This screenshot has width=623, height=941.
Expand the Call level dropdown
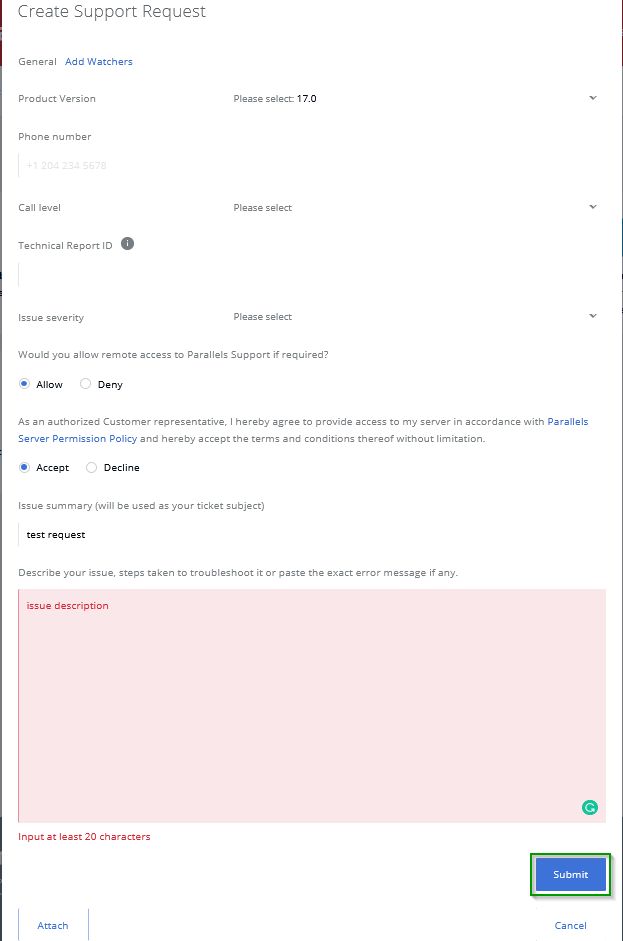click(414, 208)
